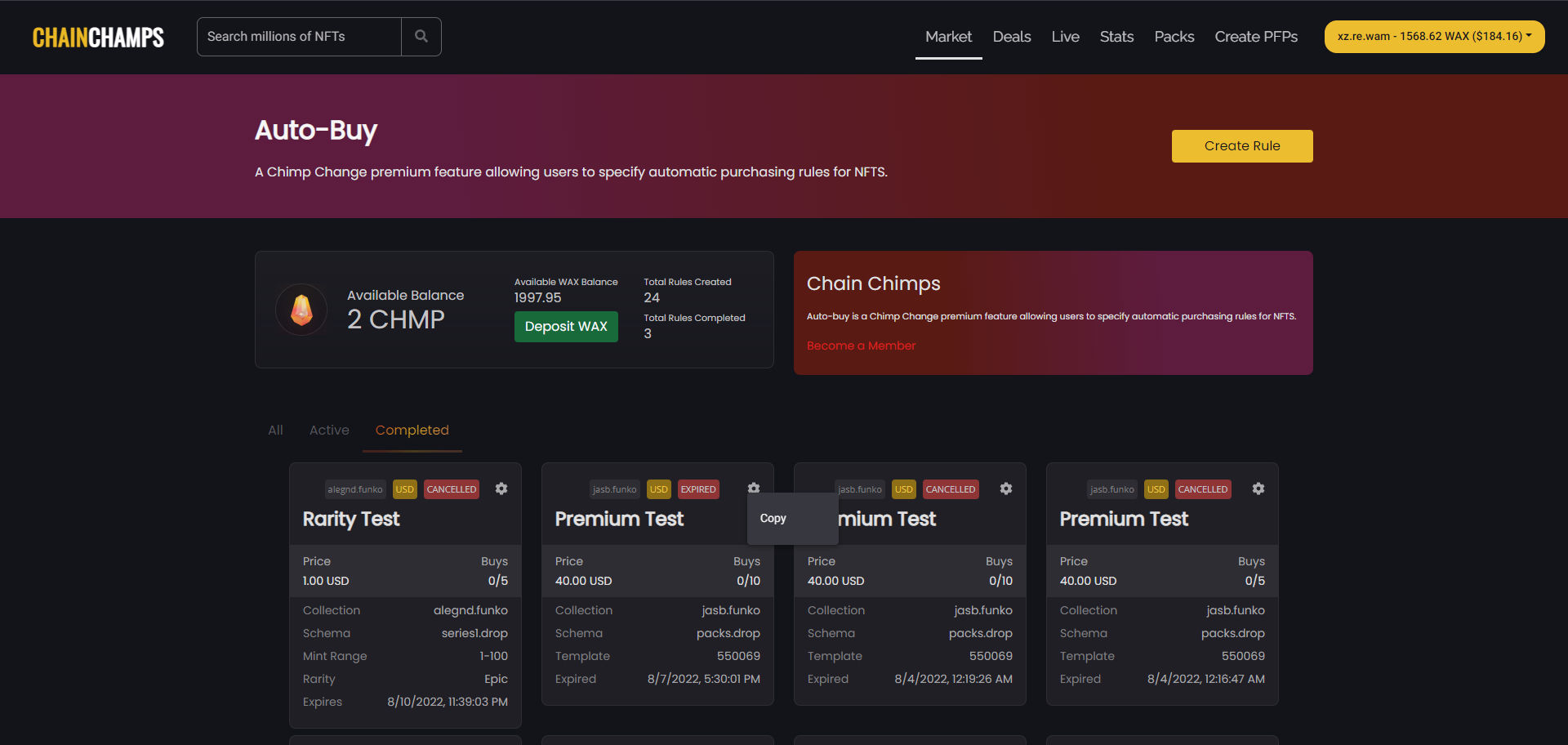Switch to the Active rules tab
The width and height of the screenshot is (1568, 745).
point(329,430)
